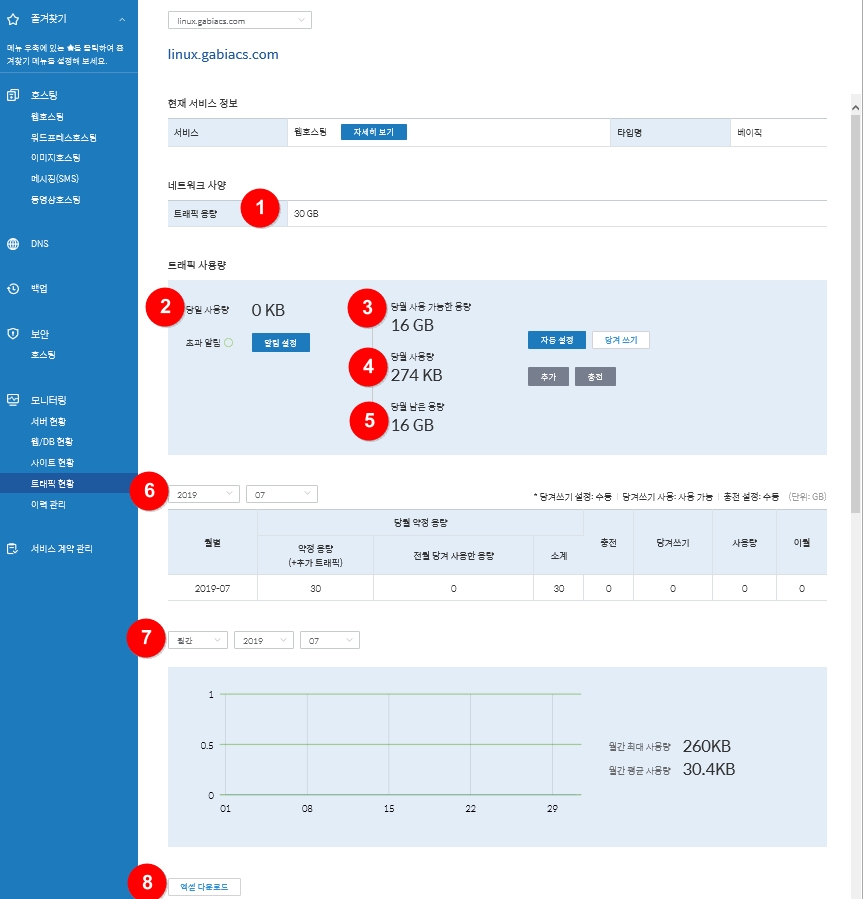
Task: Click the 보안 shield icon
Action: [x=13, y=334]
